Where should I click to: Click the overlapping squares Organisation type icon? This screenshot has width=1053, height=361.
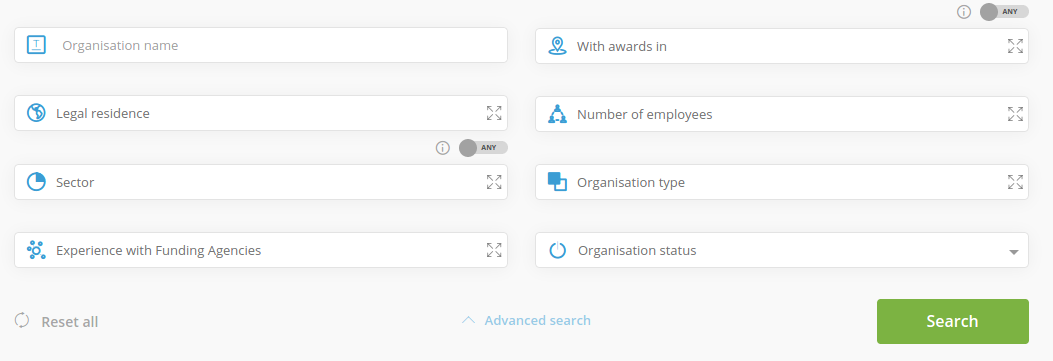click(x=557, y=182)
